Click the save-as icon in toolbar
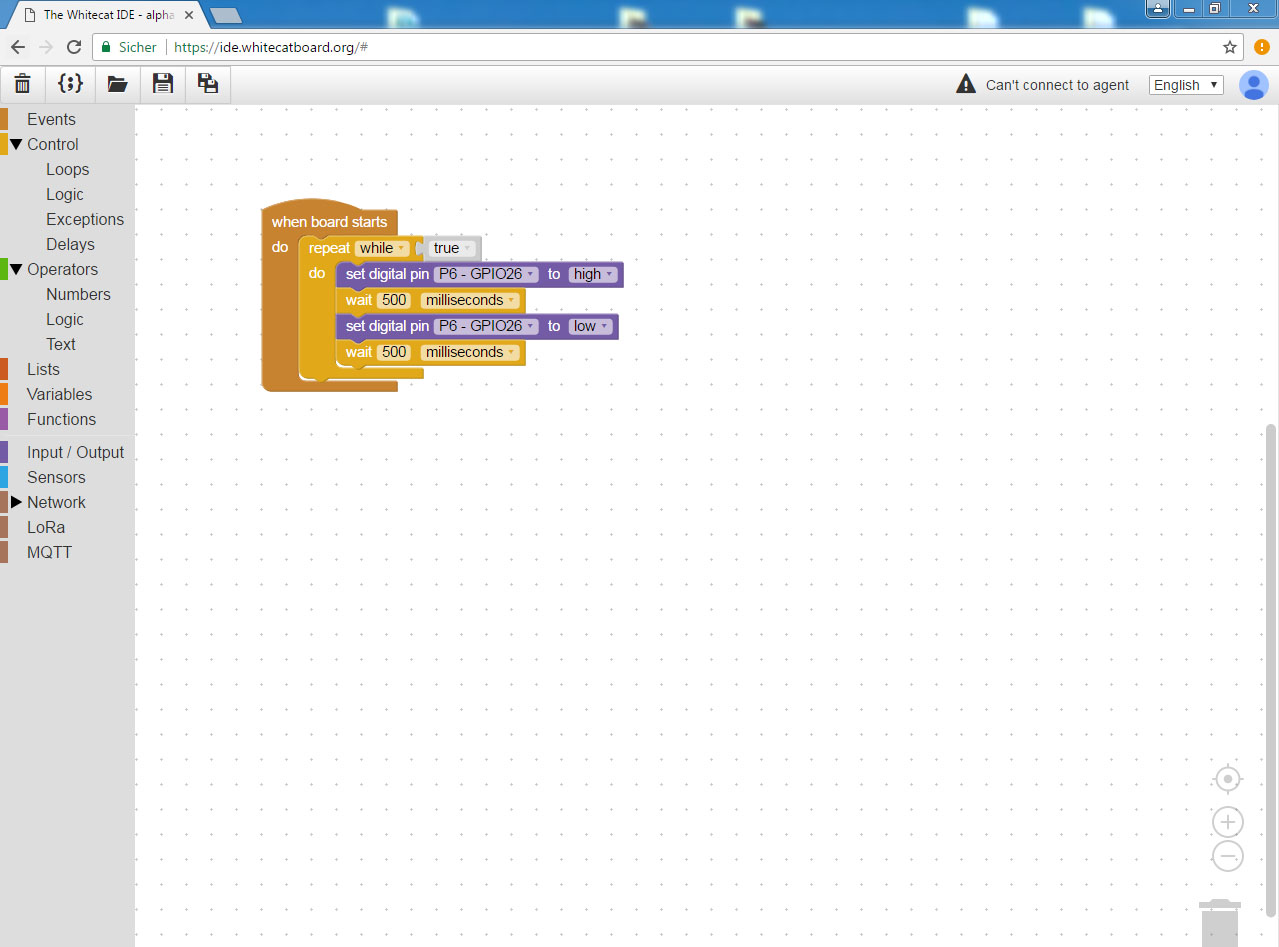Image resolution: width=1279 pixels, height=947 pixels. 208,84
